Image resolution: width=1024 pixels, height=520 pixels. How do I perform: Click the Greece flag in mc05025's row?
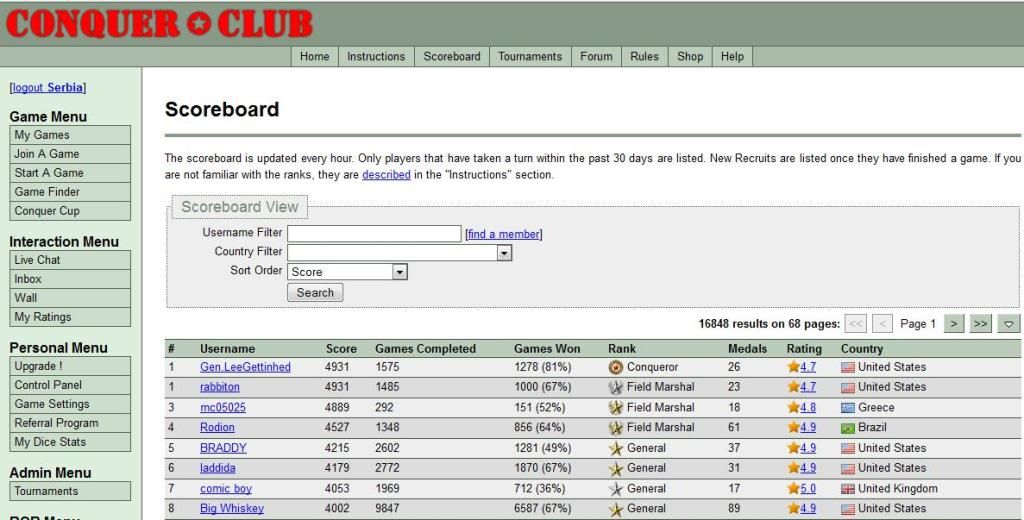[x=848, y=408]
